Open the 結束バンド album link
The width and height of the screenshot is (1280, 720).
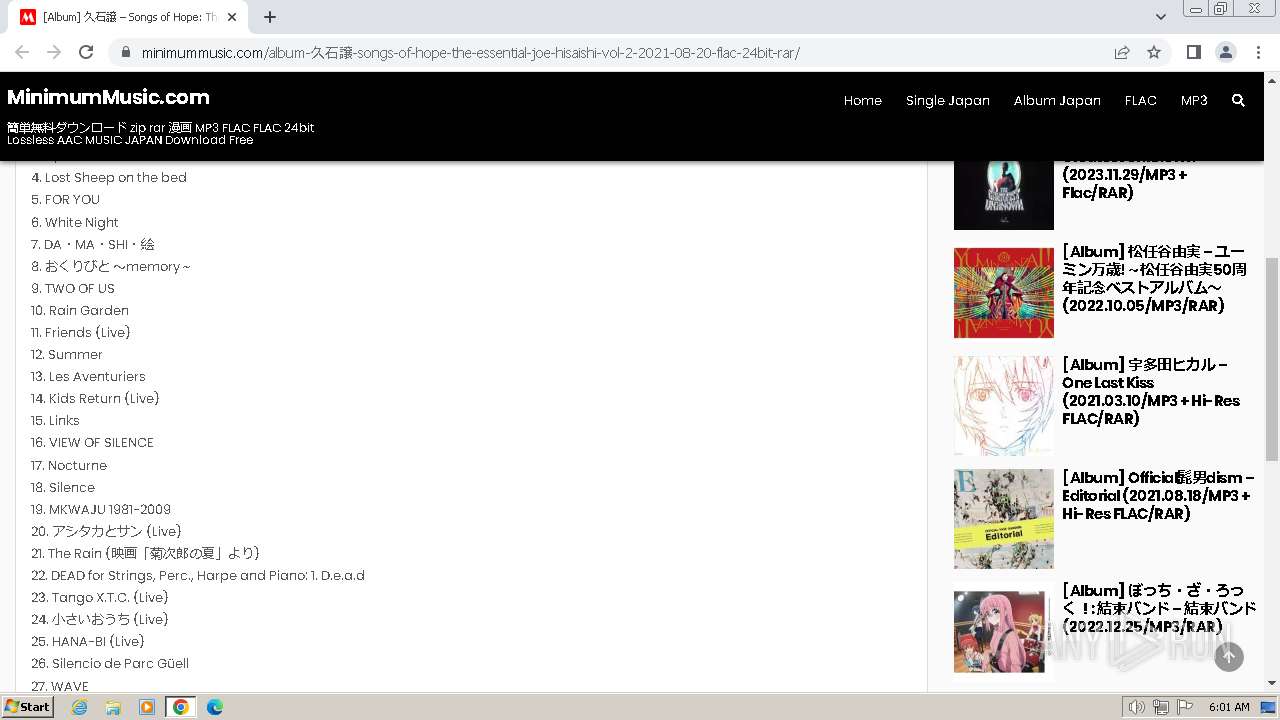[x=1159, y=609]
